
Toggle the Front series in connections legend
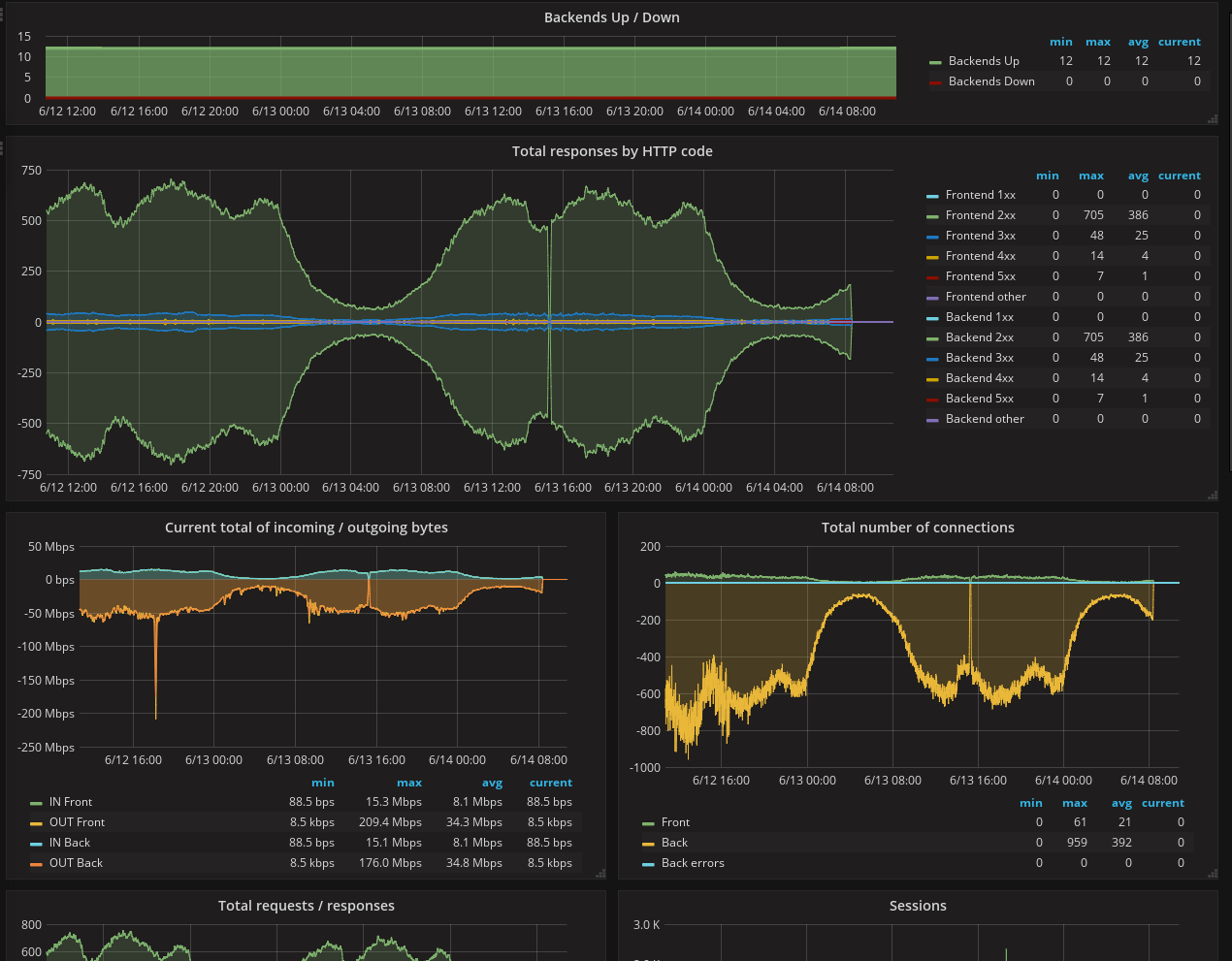click(675, 822)
